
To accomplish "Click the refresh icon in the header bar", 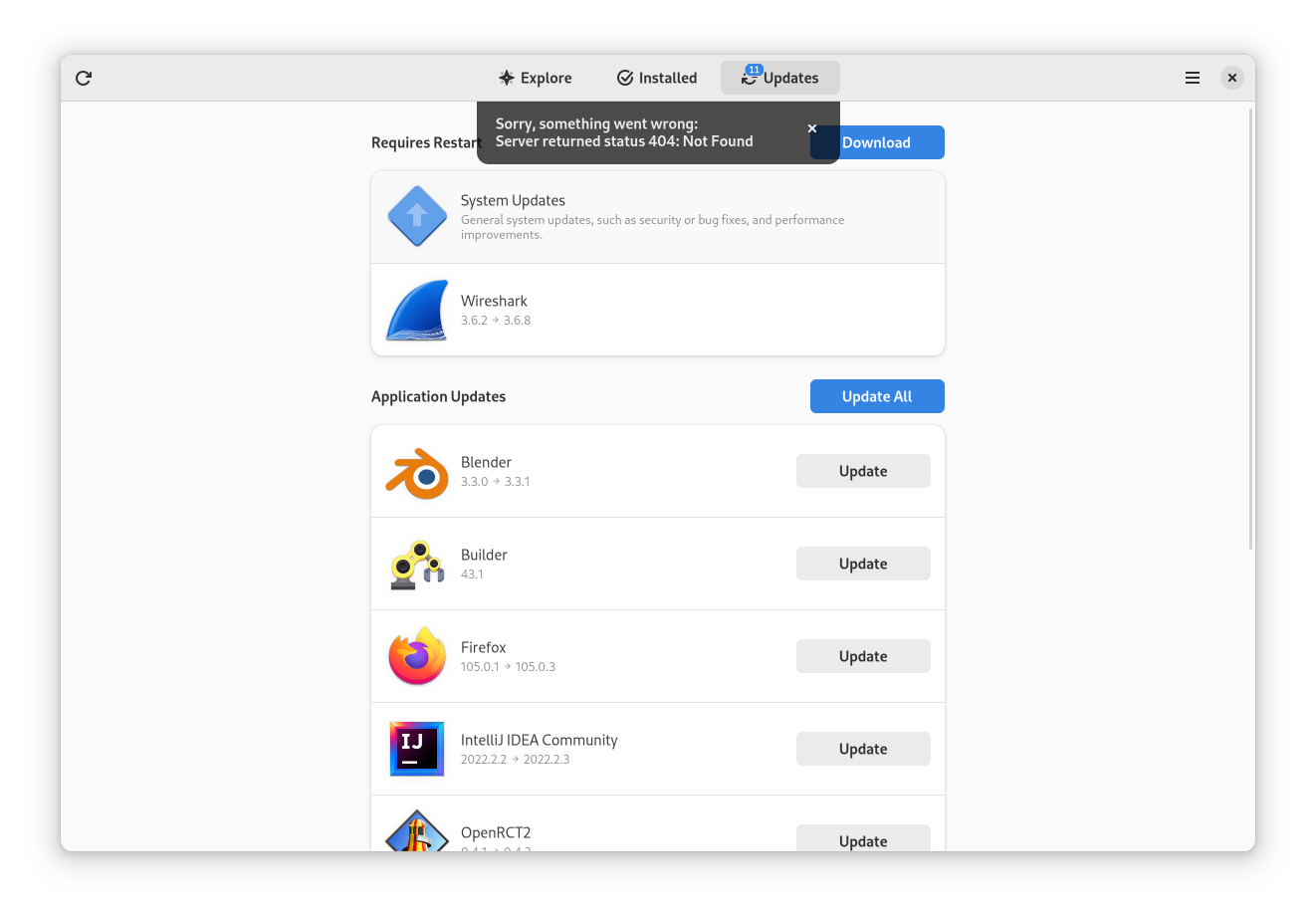I will click(84, 78).
